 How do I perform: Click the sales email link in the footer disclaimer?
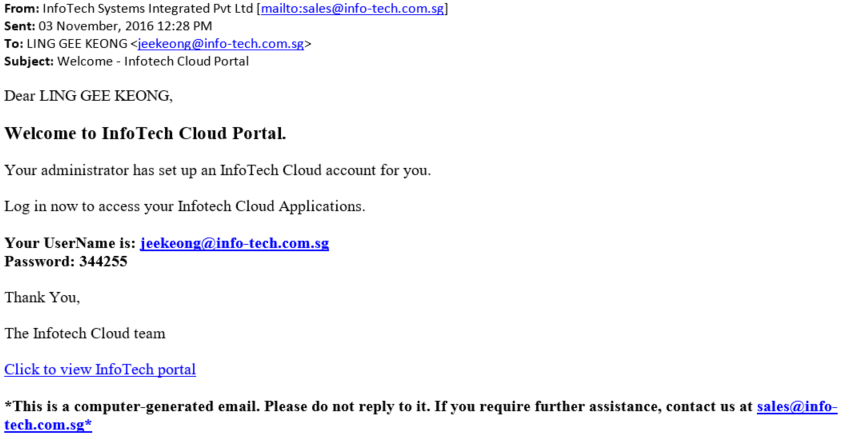click(796, 407)
